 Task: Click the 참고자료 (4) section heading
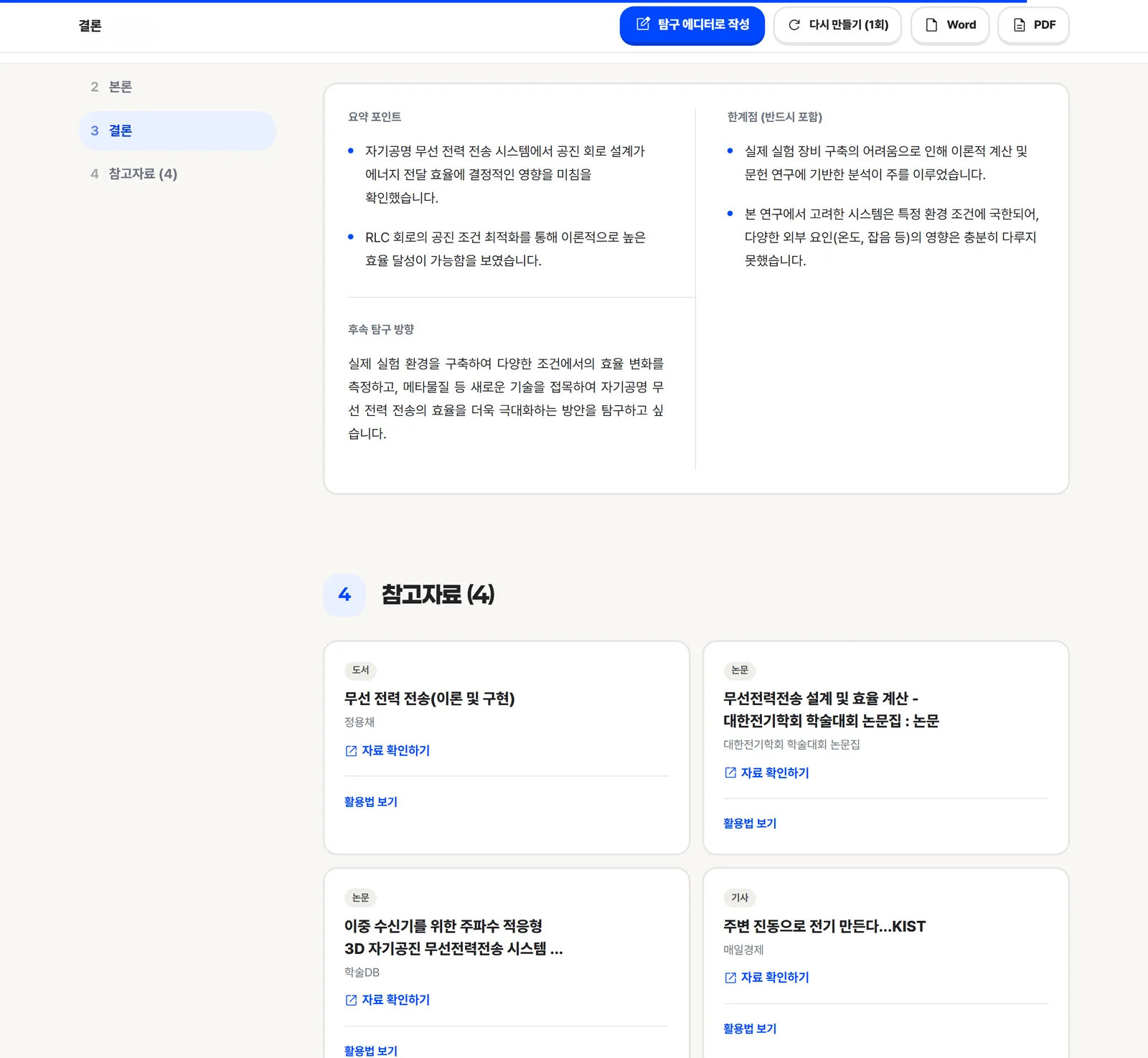click(x=438, y=595)
